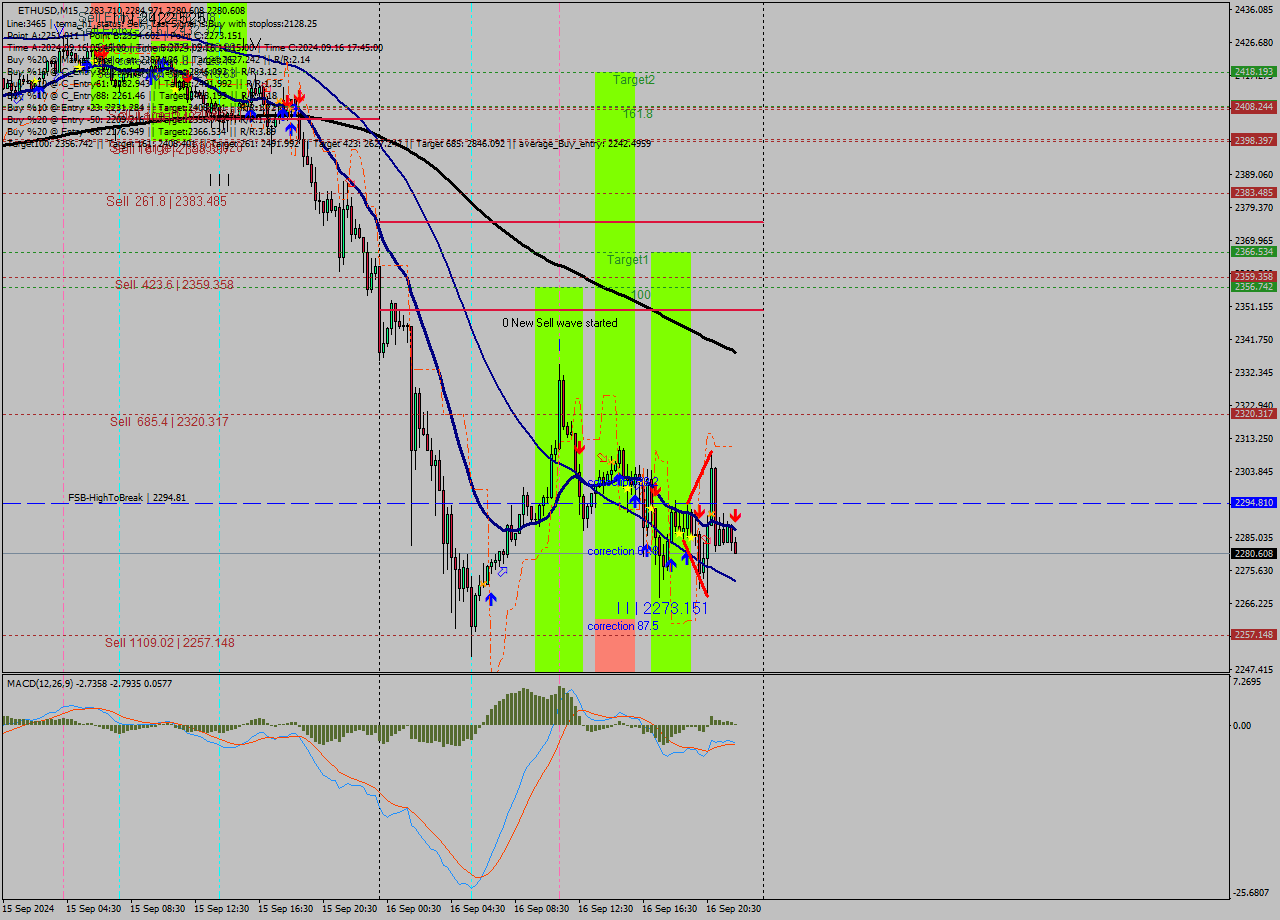
Task: Click the 'FSB-HighToBreak | 2294.81' label
Action: tap(127, 497)
